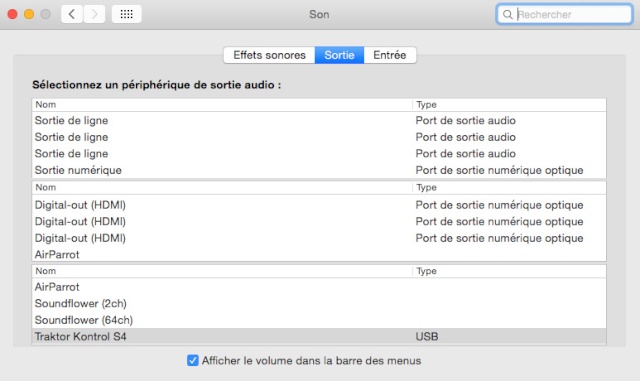The width and height of the screenshot is (640, 381).
Task: Toggle Afficher le volume dans la barre checkbox
Action: click(193, 360)
